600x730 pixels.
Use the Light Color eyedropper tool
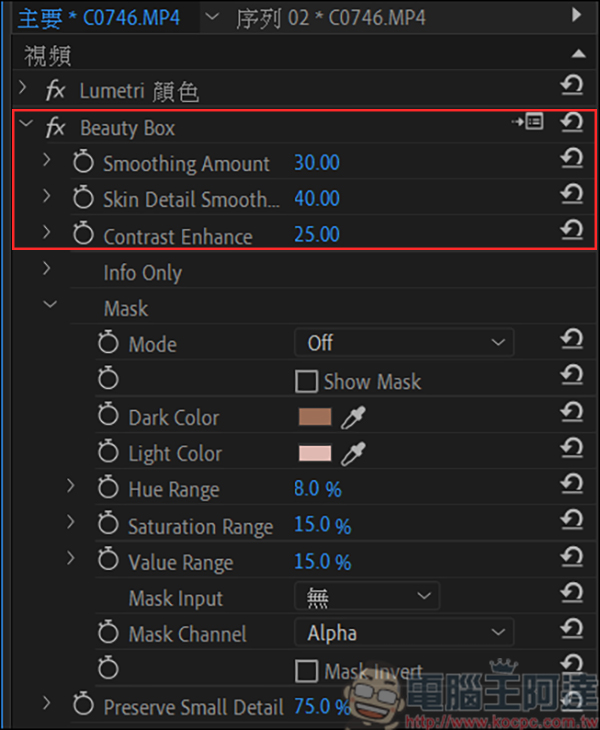point(353,453)
